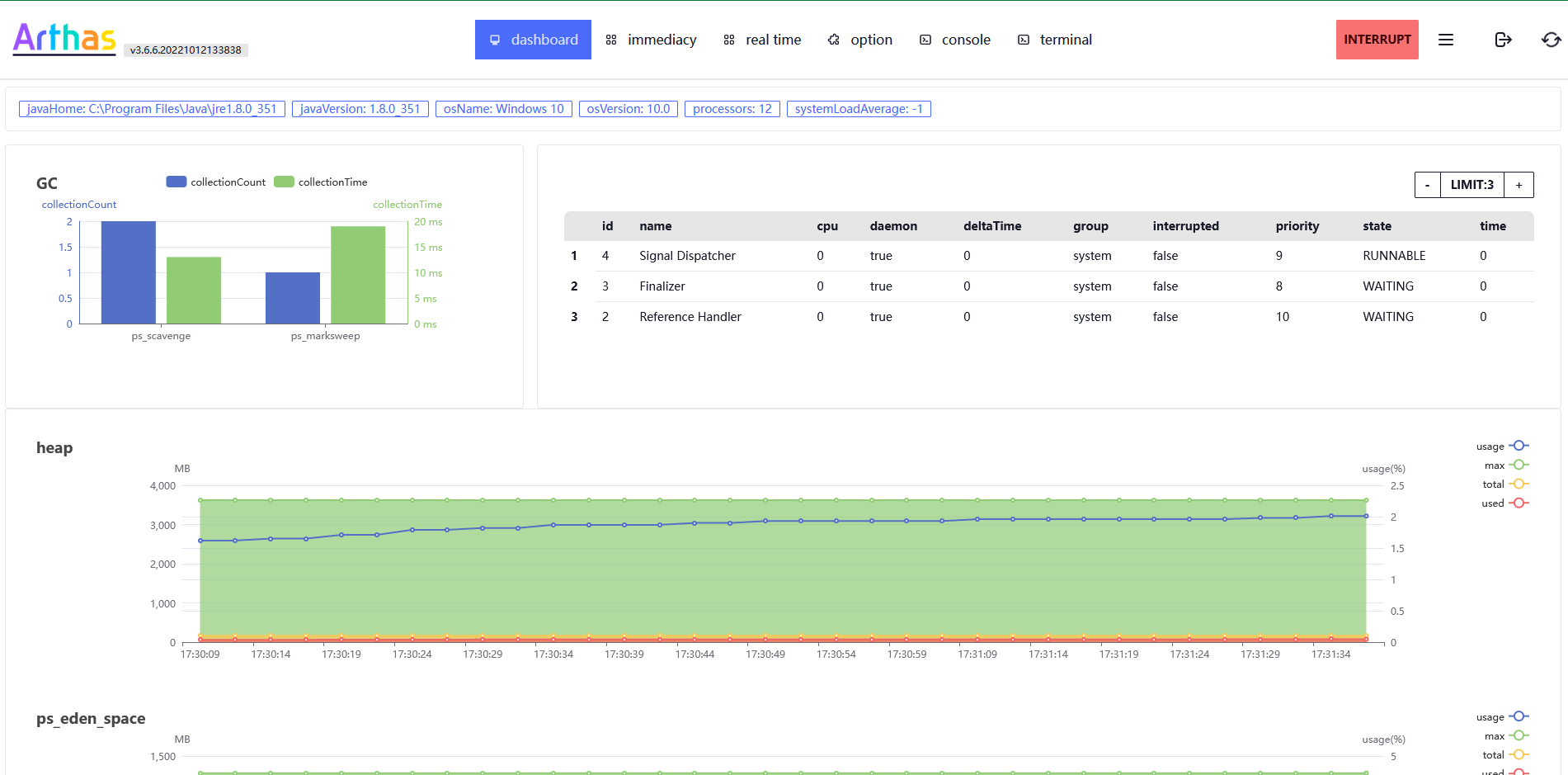Viewport: 1568px width, 775px height.
Task: Click the red INTERRUPT button
Action: (x=1377, y=40)
